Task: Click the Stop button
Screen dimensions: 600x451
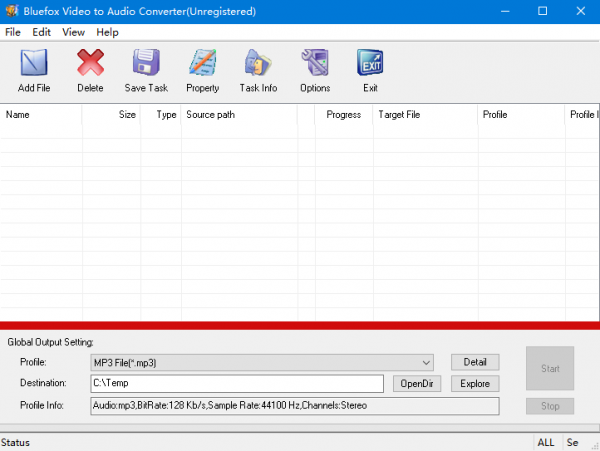Action: (x=550, y=406)
